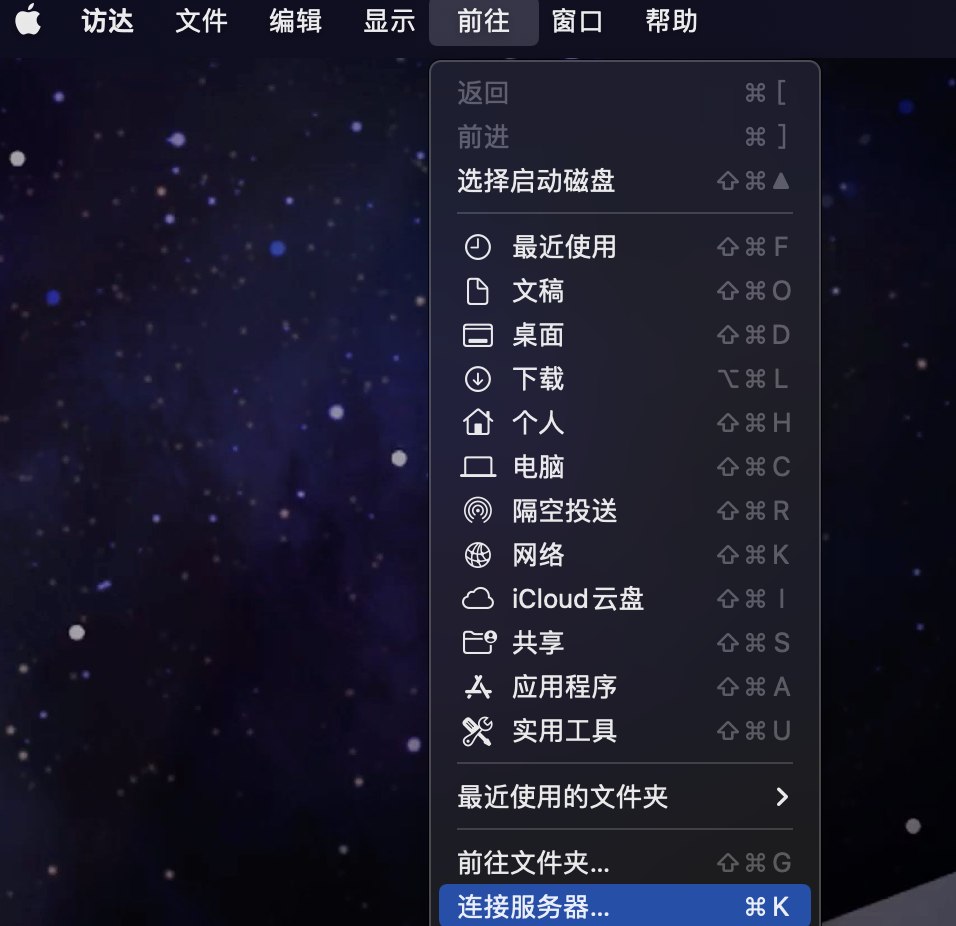Open the 帮助 menu
The width and height of the screenshot is (956, 926).
(671, 21)
